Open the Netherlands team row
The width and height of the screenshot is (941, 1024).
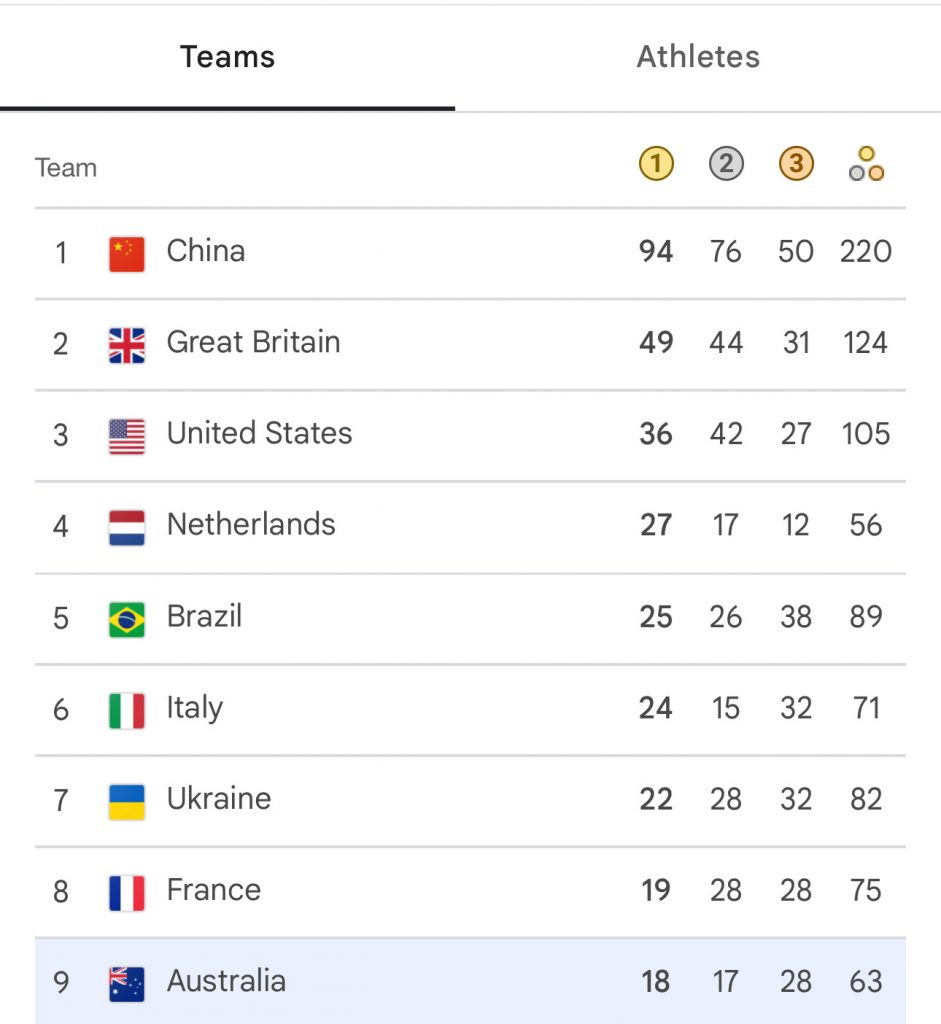[x=470, y=528]
